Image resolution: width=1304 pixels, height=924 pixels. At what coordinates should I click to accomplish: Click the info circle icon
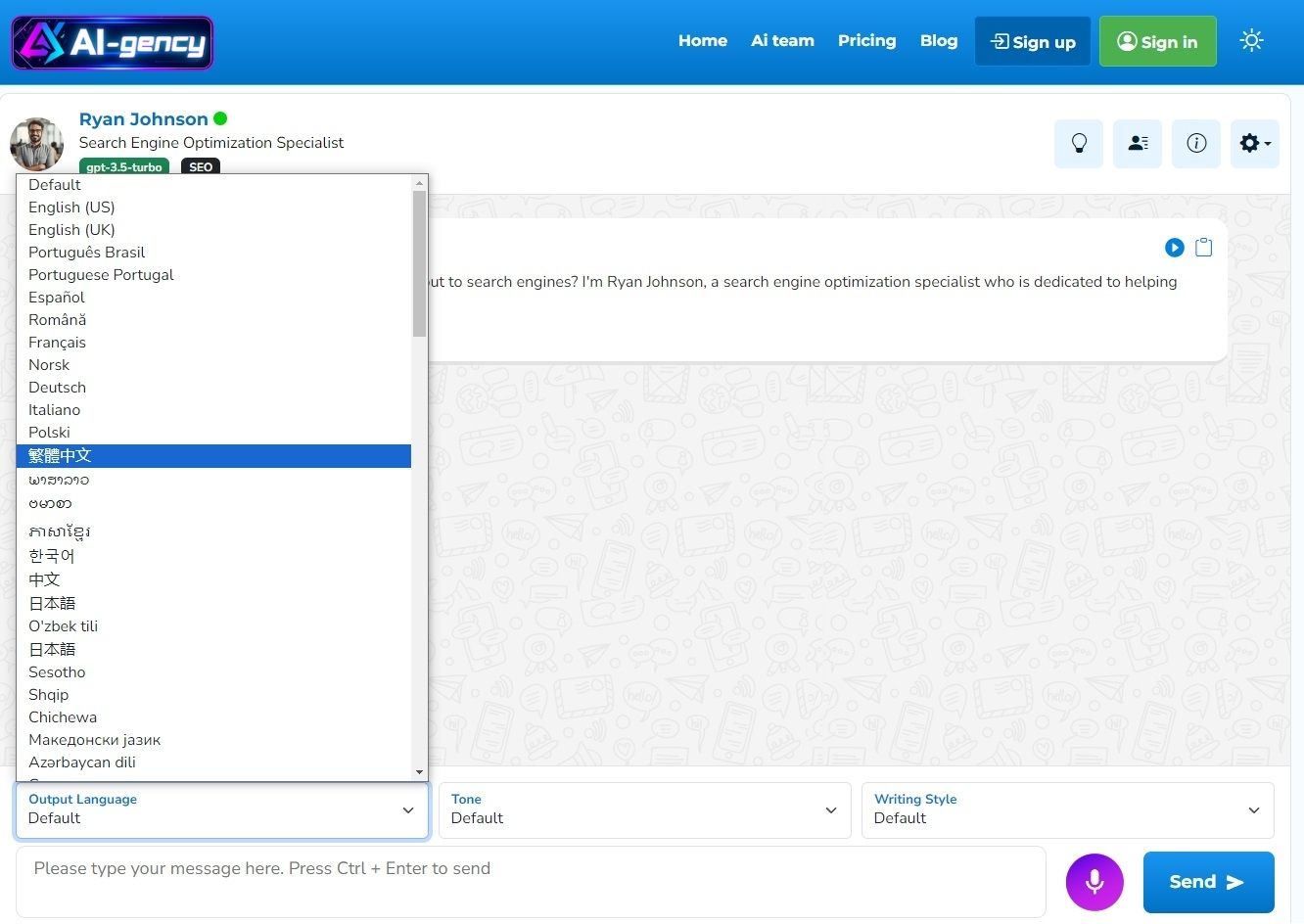click(x=1196, y=144)
